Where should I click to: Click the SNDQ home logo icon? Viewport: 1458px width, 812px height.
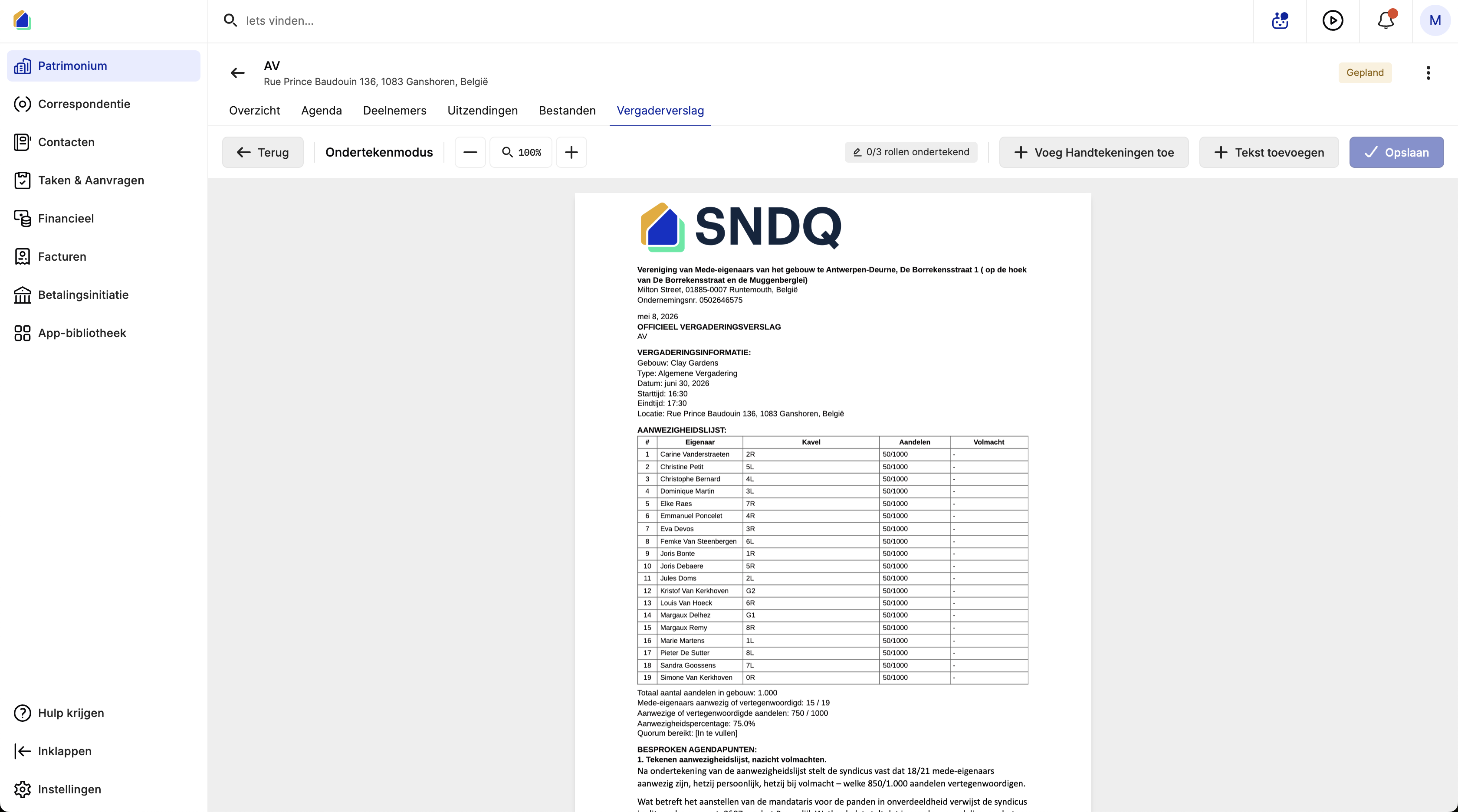[x=22, y=20]
